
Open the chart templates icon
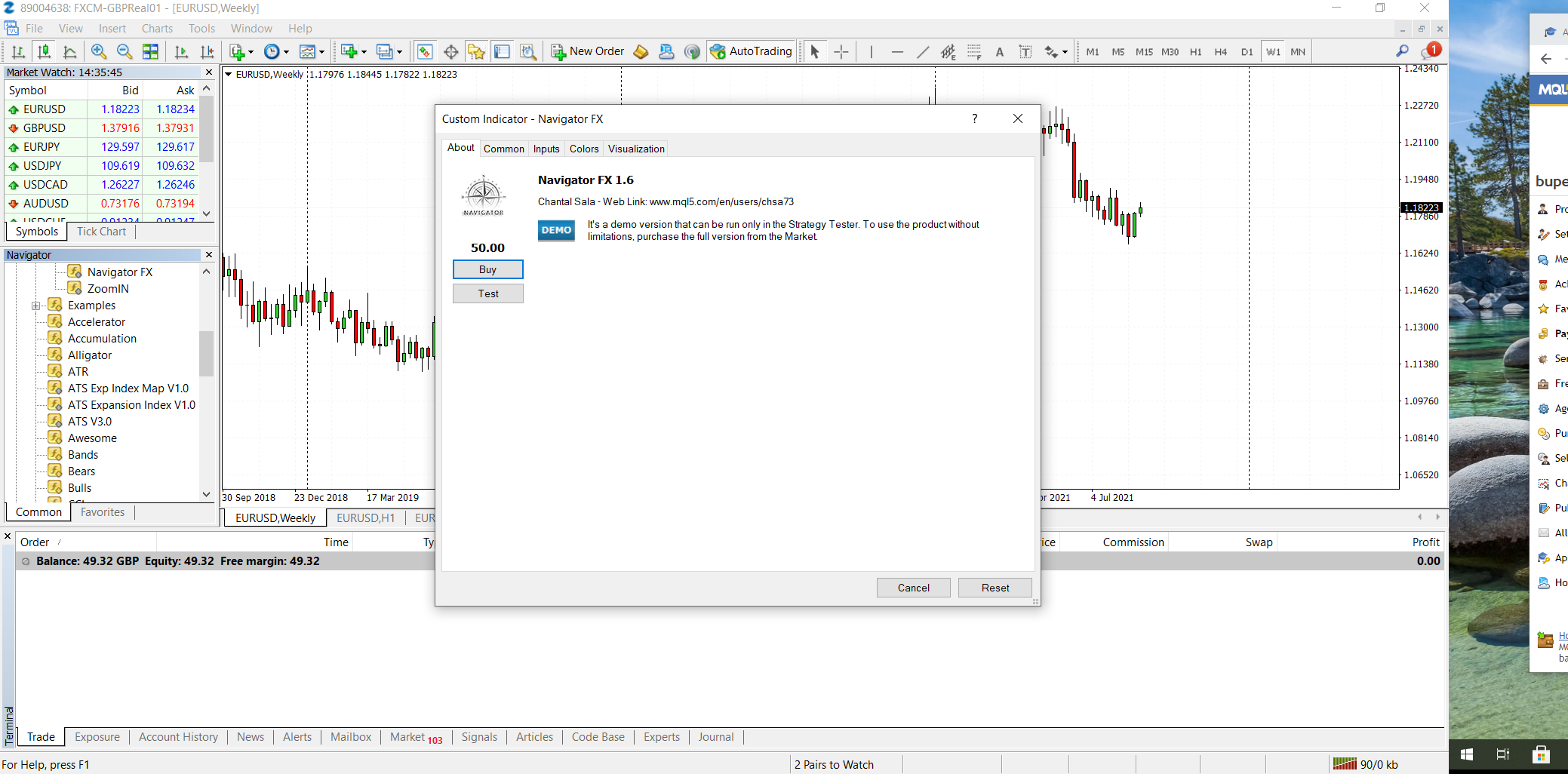307,51
